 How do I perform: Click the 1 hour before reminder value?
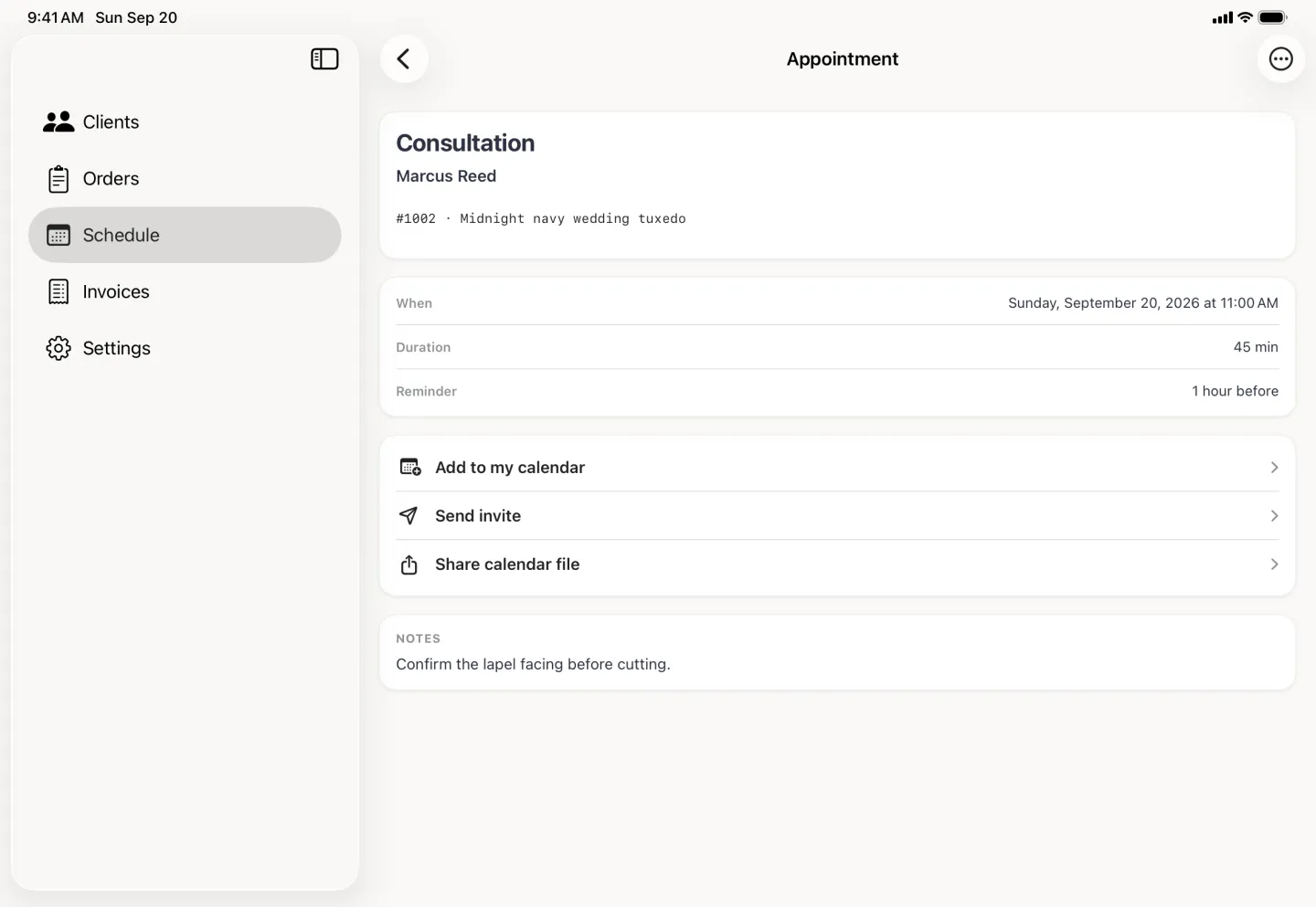point(1235,391)
